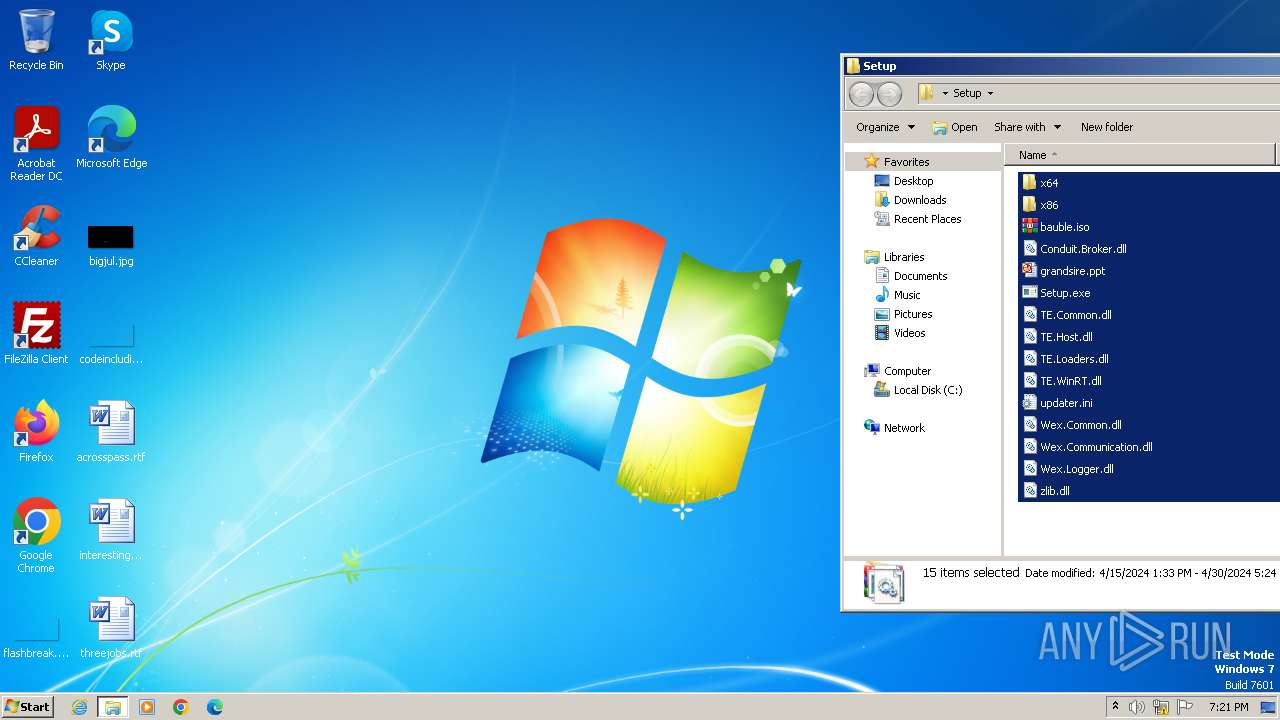Select the codeincludi... desktop file
This screenshot has width=1280, height=720.
tap(111, 343)
